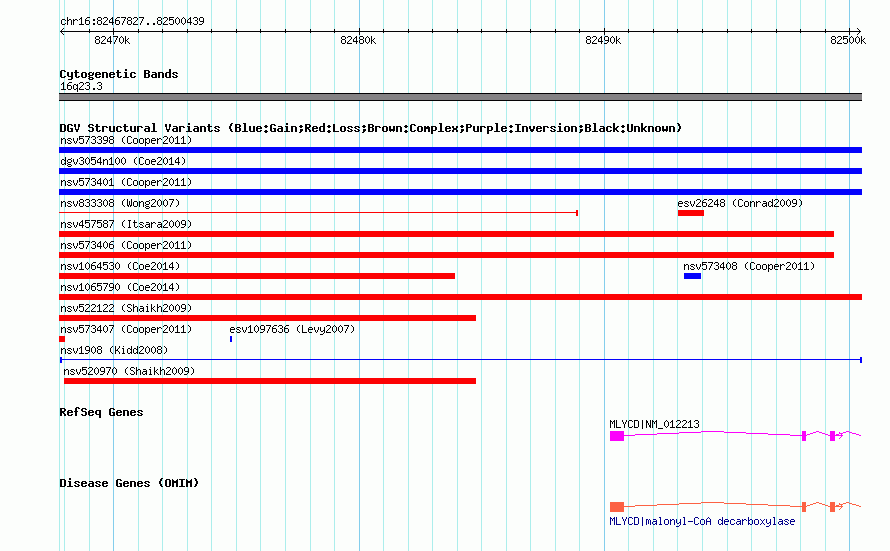Click the nsv573398 (Cooper2011) label
This screenshot has width=890, height=551.
(x=126, y=140)
